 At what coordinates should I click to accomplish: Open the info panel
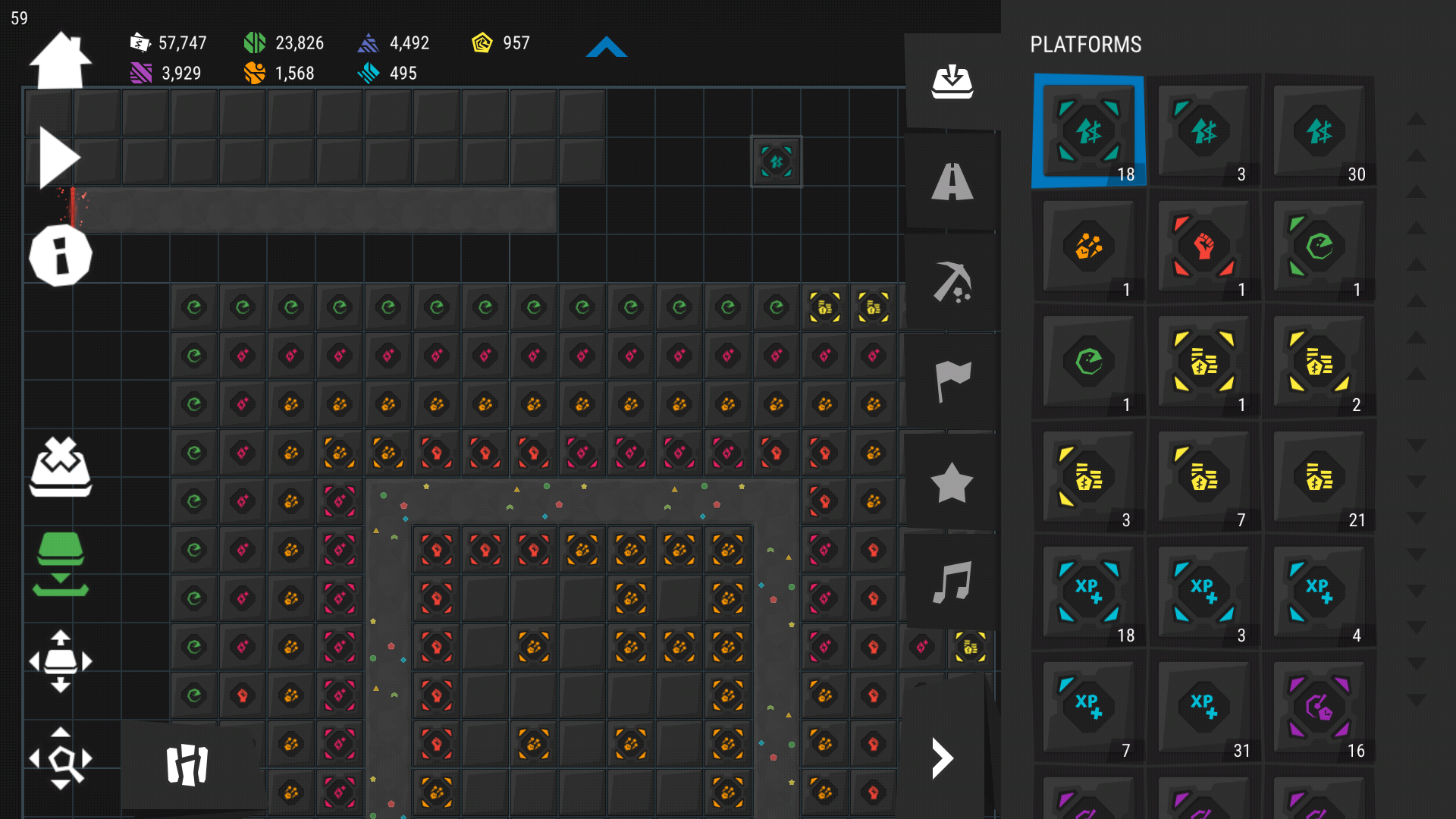(60, 256)
